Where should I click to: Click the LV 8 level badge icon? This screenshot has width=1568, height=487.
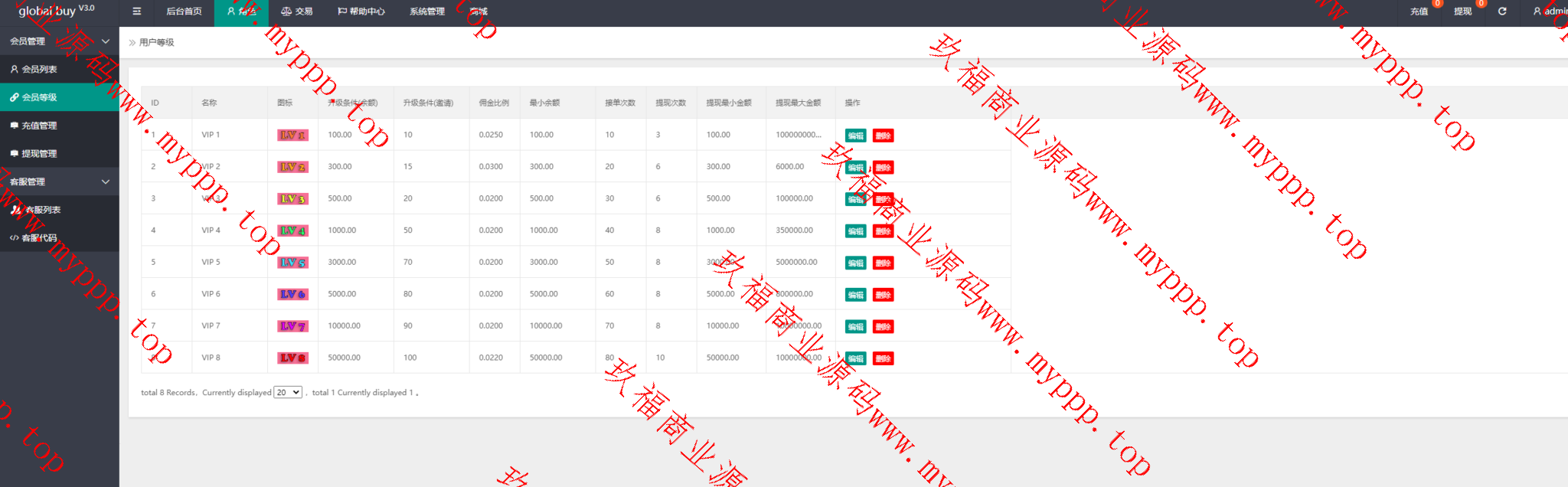coord(292,358)
